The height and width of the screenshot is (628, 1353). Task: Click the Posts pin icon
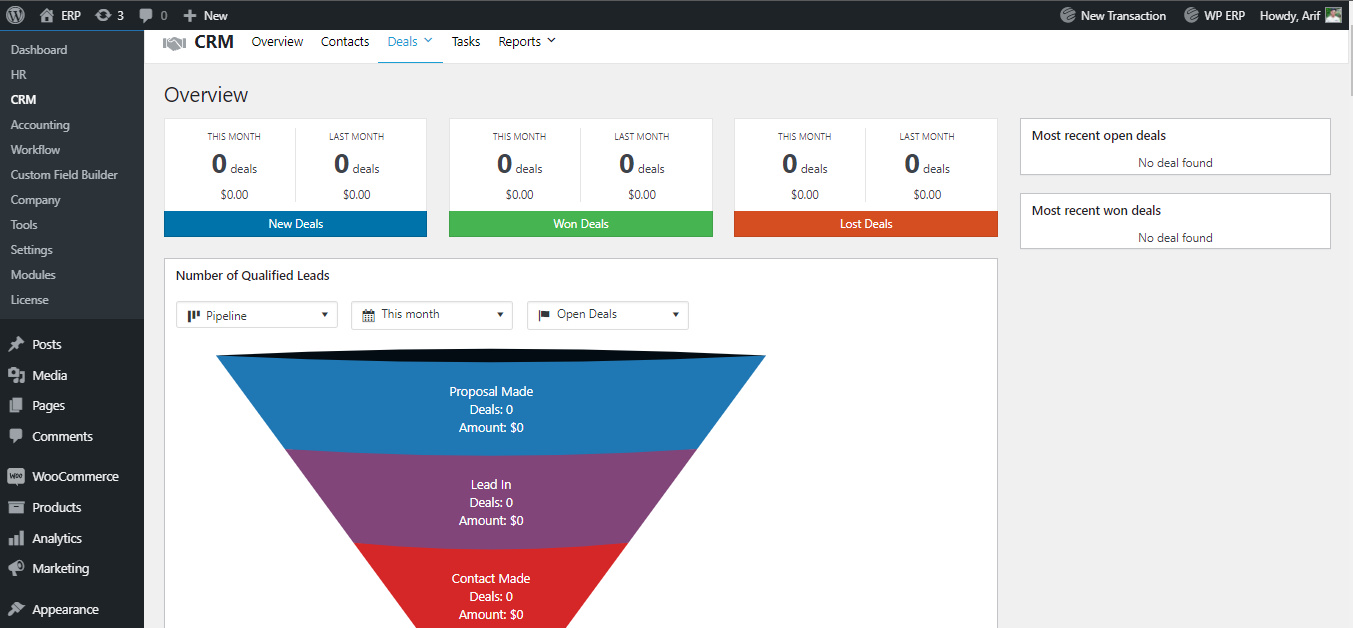[16, 344]
